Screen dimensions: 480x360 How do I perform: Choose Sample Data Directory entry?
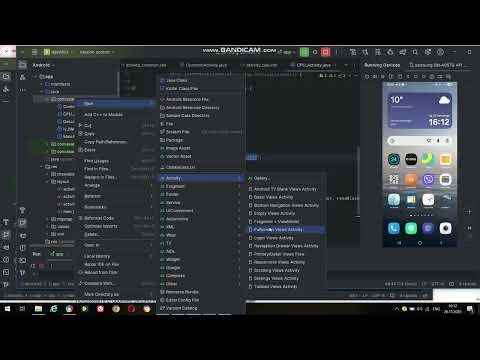201,116
